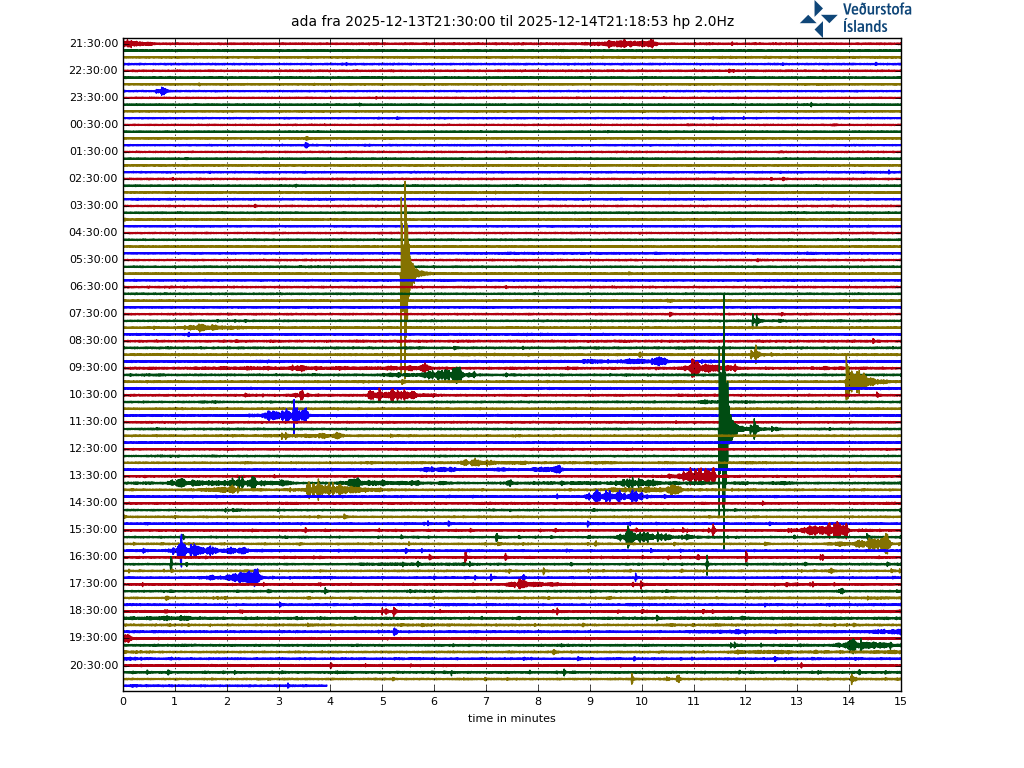1024x768 pixels.
Task: Select the 21:30:00 time label
Action: point(94,44)
